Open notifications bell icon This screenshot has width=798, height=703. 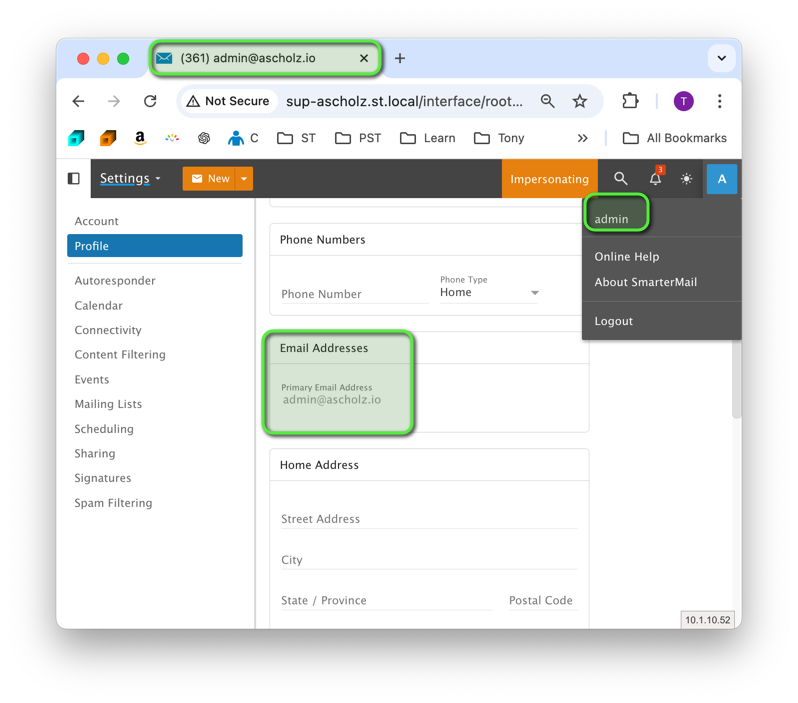tap(655, 179)
